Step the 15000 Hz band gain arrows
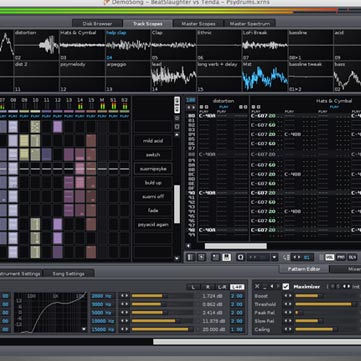The width and height of the screenshot is (361, 361). [x=124, y=329]
